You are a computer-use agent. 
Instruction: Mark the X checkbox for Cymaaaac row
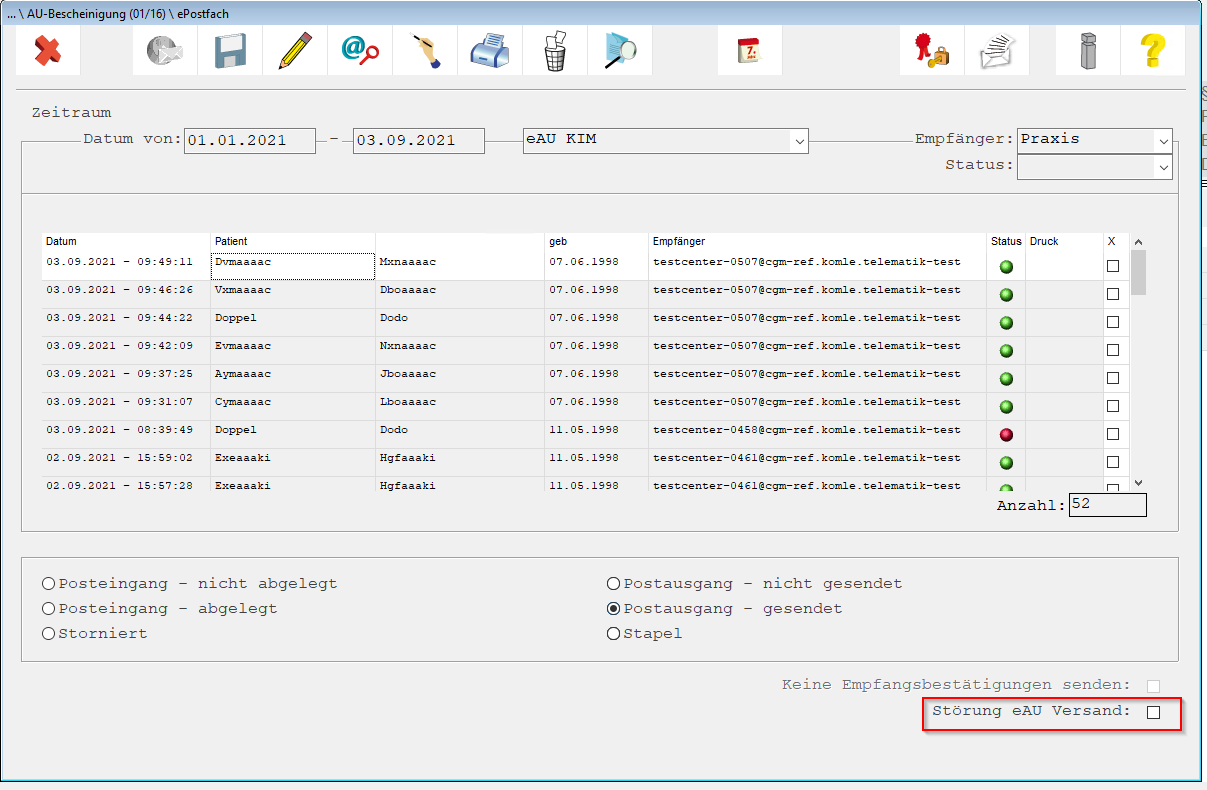(x=1113, y=407)
